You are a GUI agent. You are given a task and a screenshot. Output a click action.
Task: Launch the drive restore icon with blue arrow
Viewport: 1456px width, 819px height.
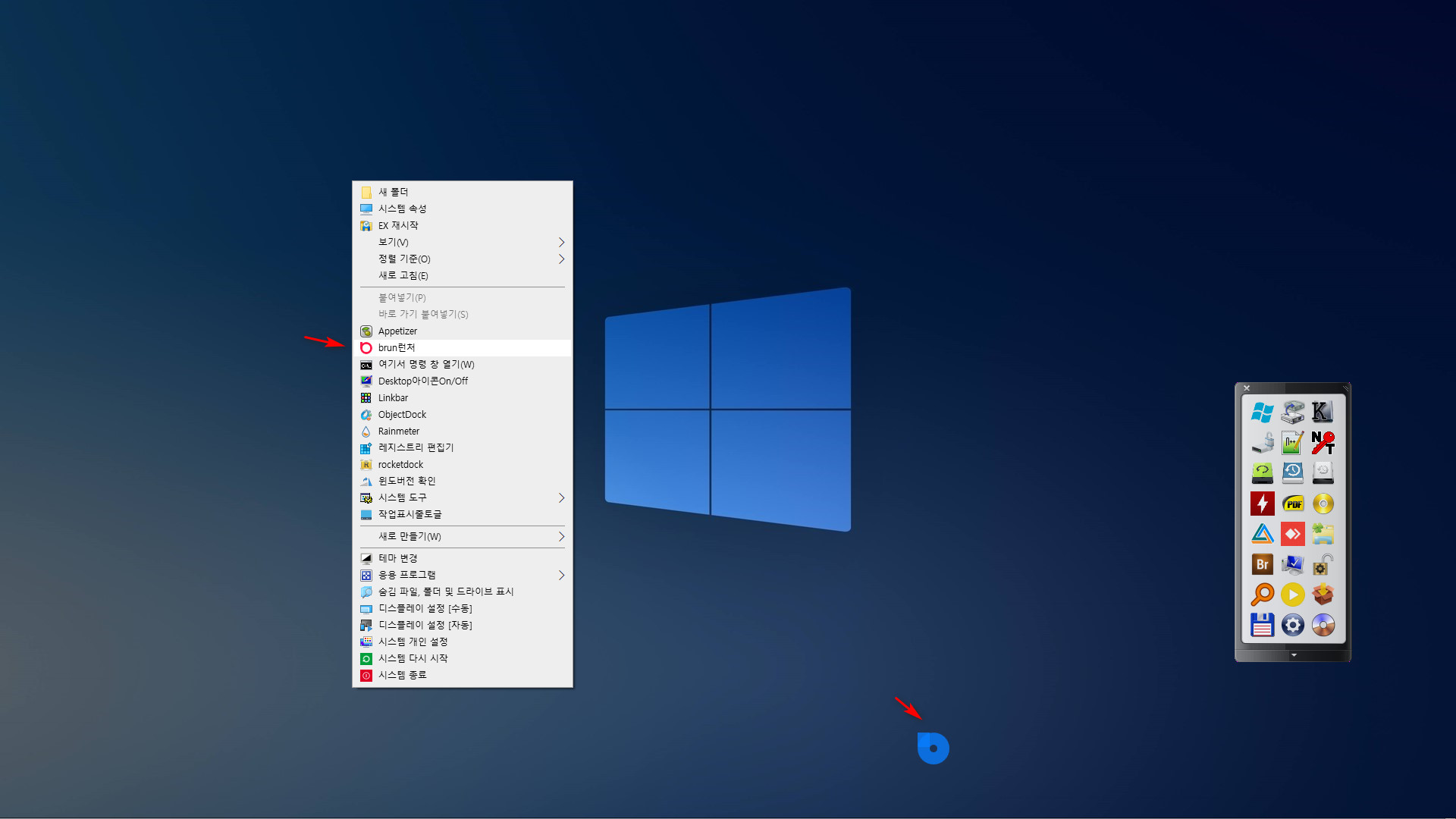(x=1293, y=413)
